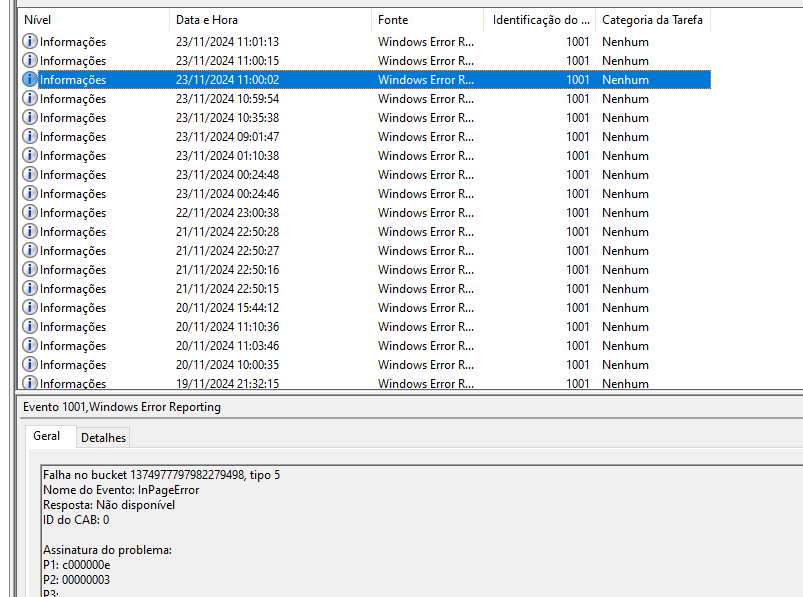Switch to the Detalhes tab
Viewport: 803px width, 597px height.
pyautogui.click(x=103, y=438)
